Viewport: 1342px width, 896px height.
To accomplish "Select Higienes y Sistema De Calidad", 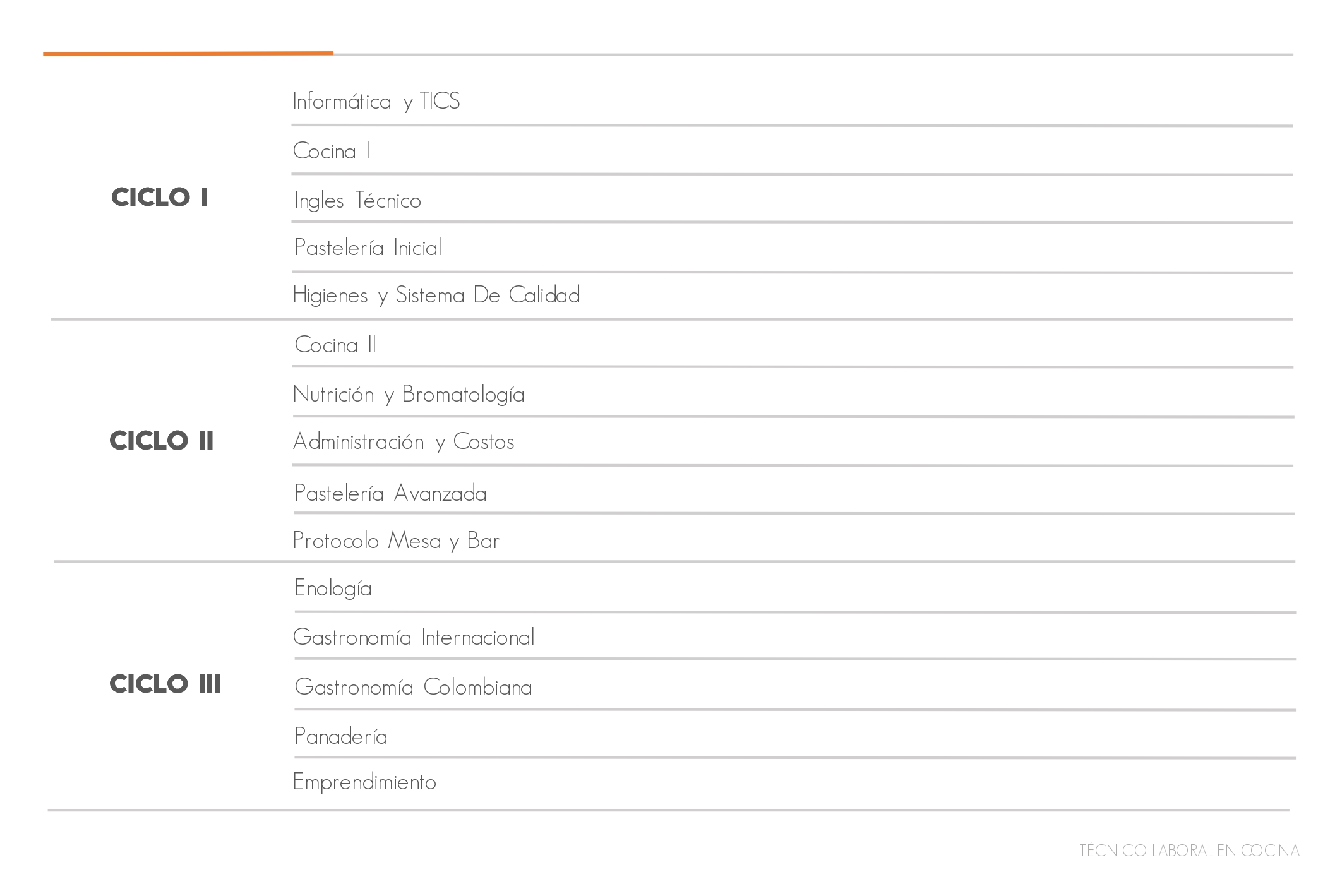I will tap(436, 296).
